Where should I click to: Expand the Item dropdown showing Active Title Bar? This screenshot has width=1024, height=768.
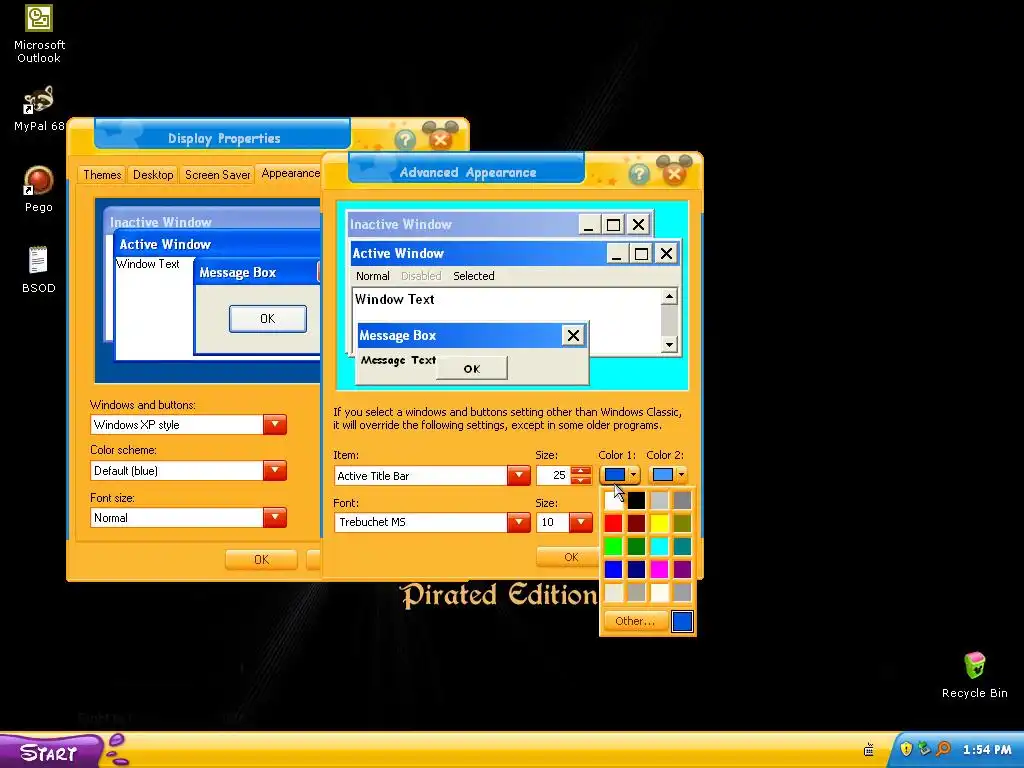pyautogui.click(x=519, y=475)
